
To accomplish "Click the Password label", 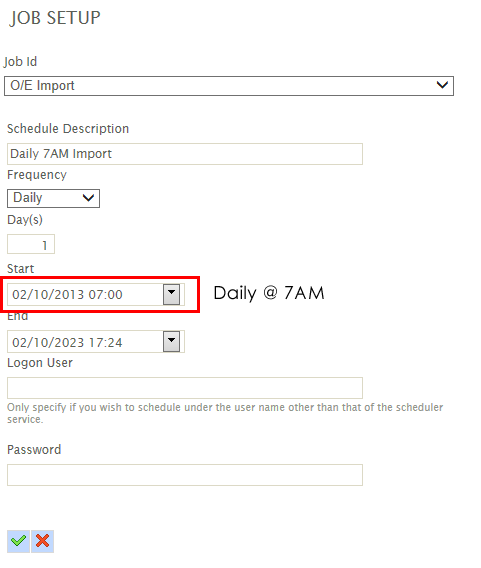I will click(x=34, y=450).
